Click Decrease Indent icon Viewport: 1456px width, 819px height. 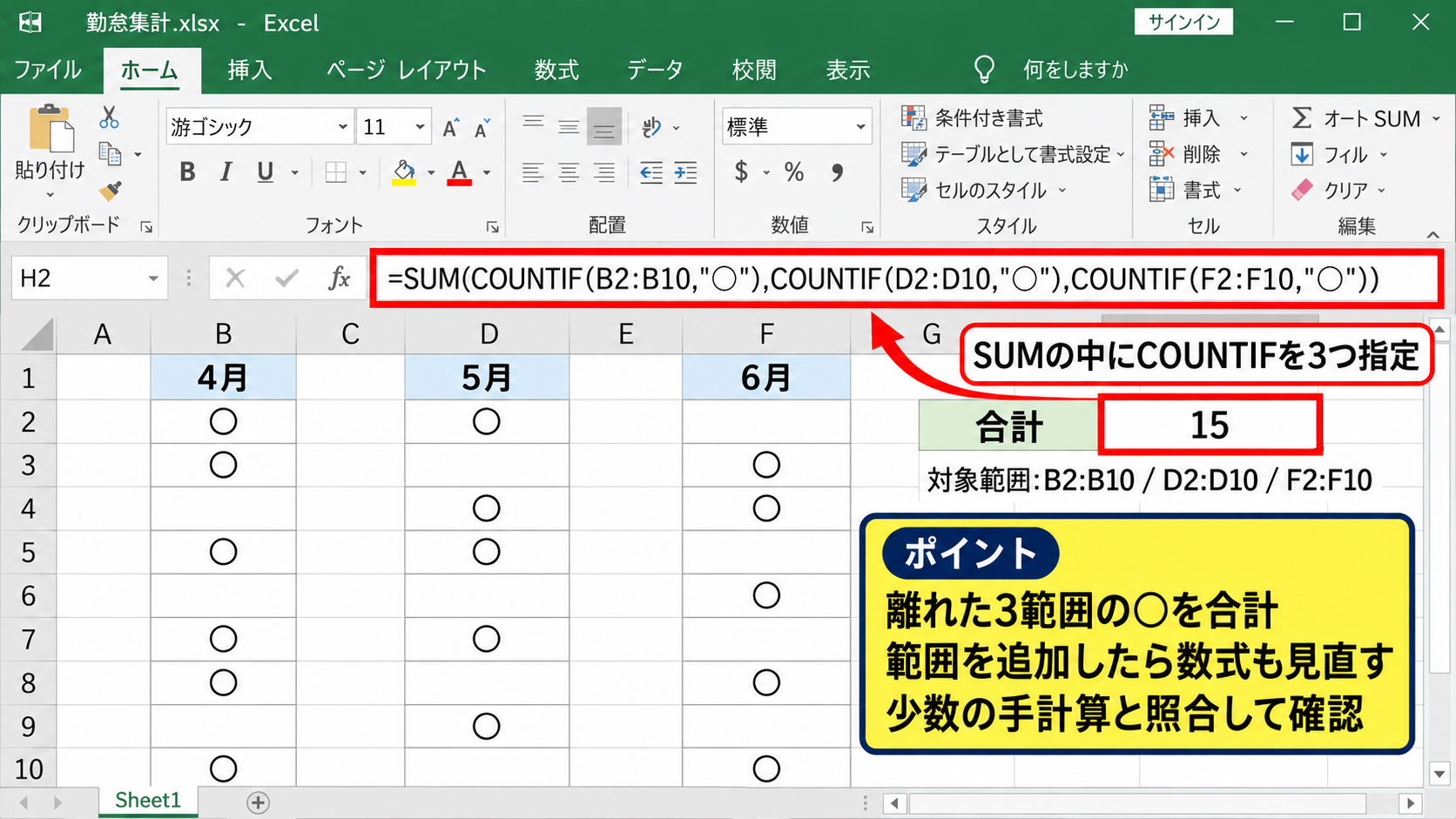click(651, 172)
